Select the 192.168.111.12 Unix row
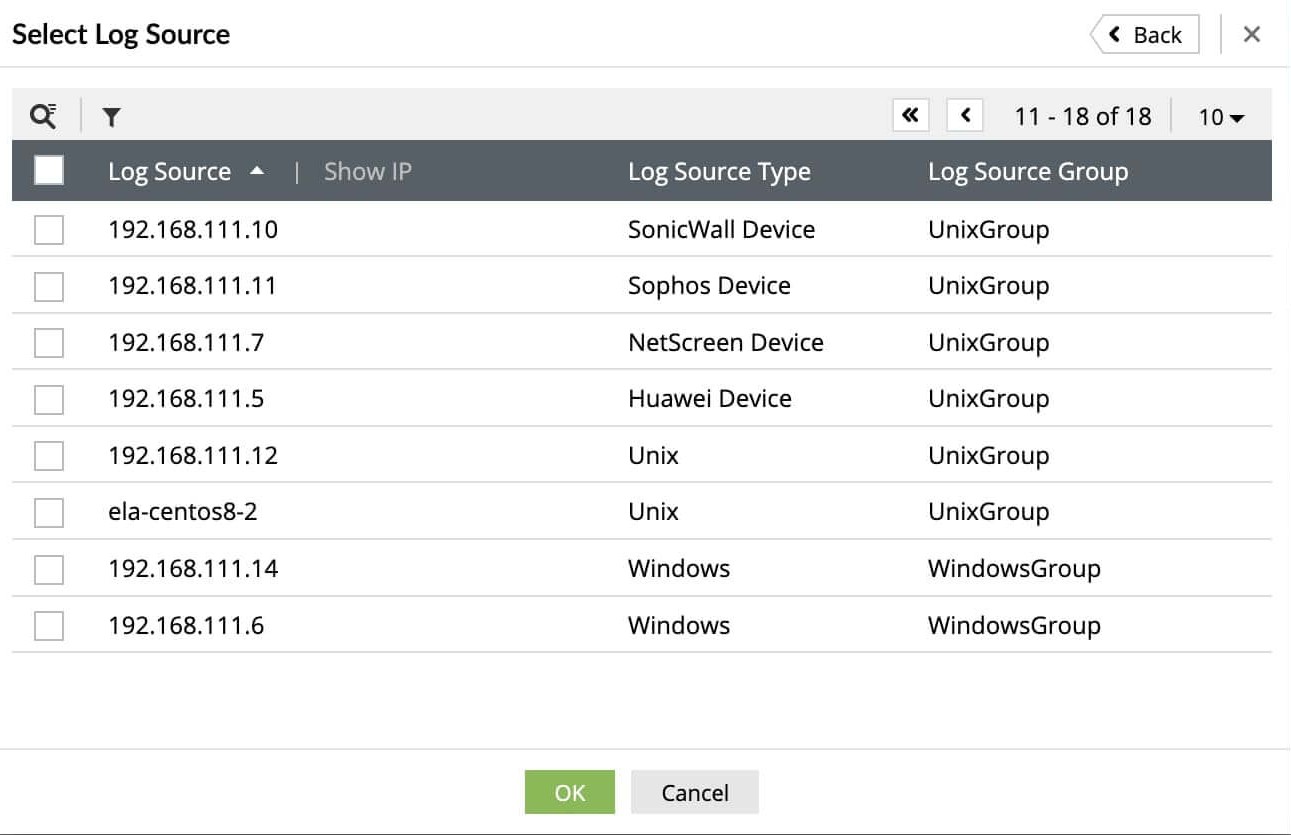The width and height of the screenshot is (1291, 835). pos(48,455)
